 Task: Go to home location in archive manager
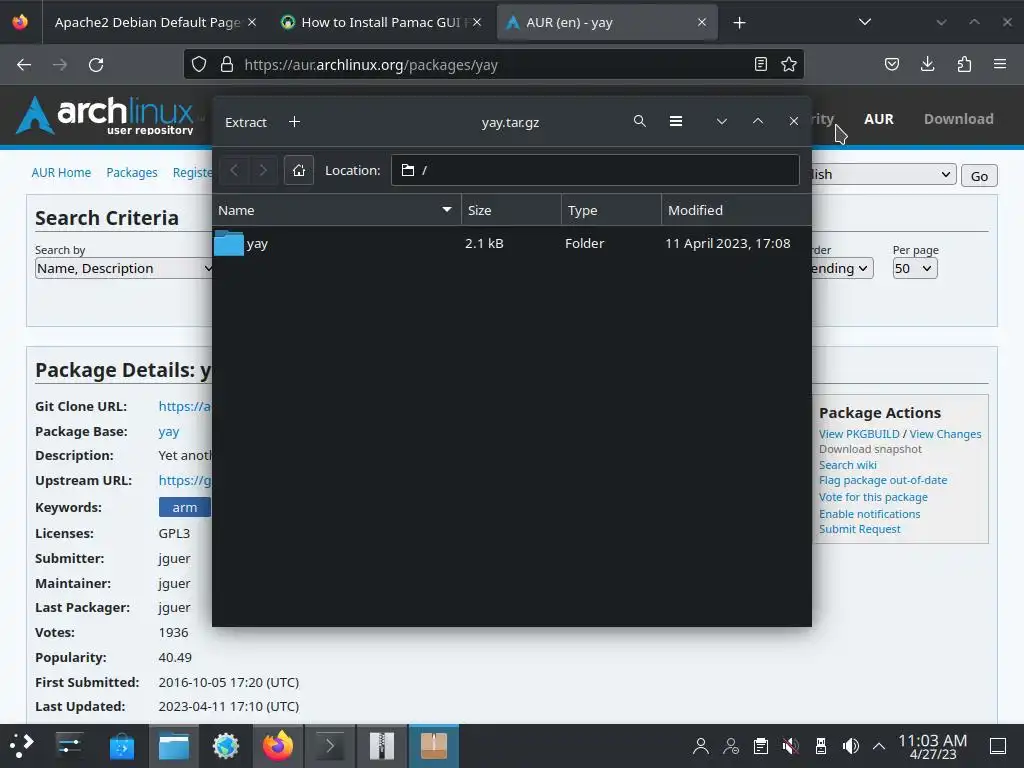coord(298,170)
